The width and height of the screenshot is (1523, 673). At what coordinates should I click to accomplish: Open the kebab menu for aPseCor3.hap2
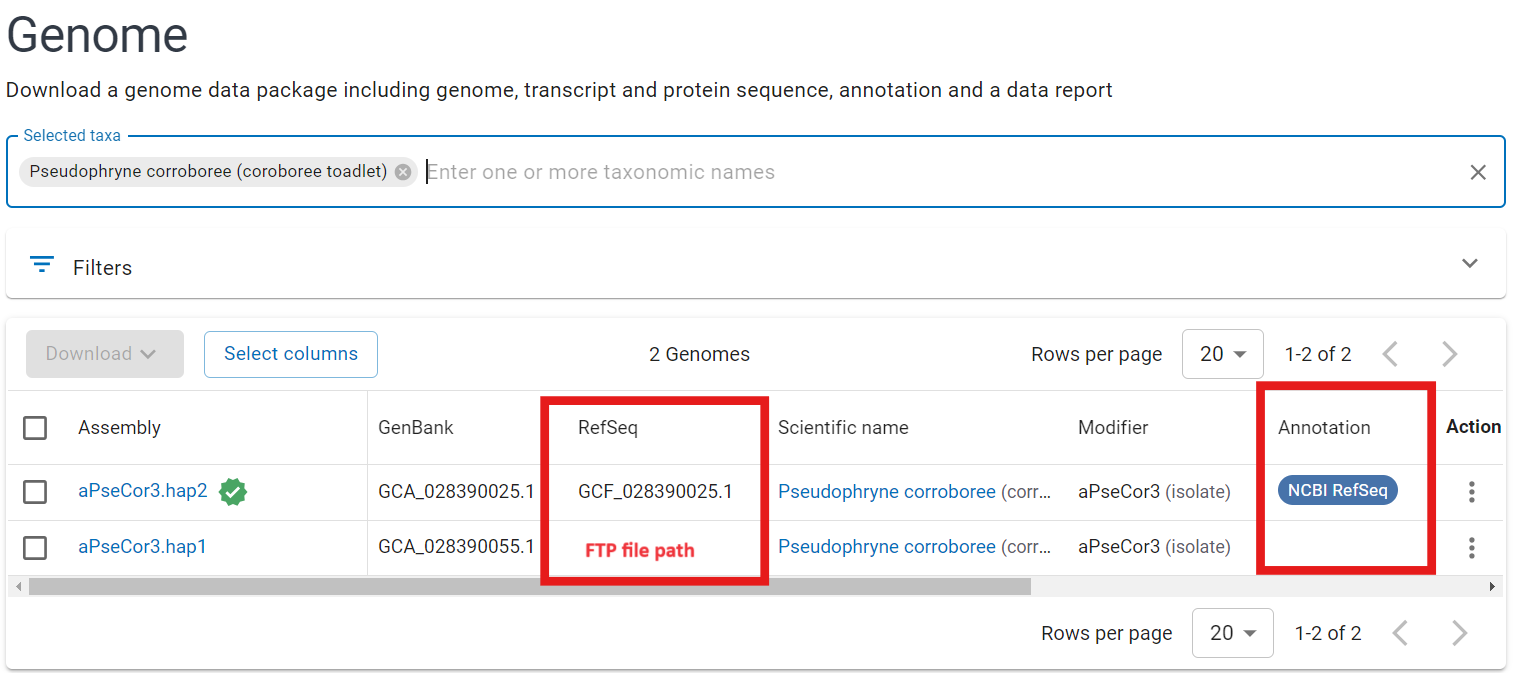1471,491
